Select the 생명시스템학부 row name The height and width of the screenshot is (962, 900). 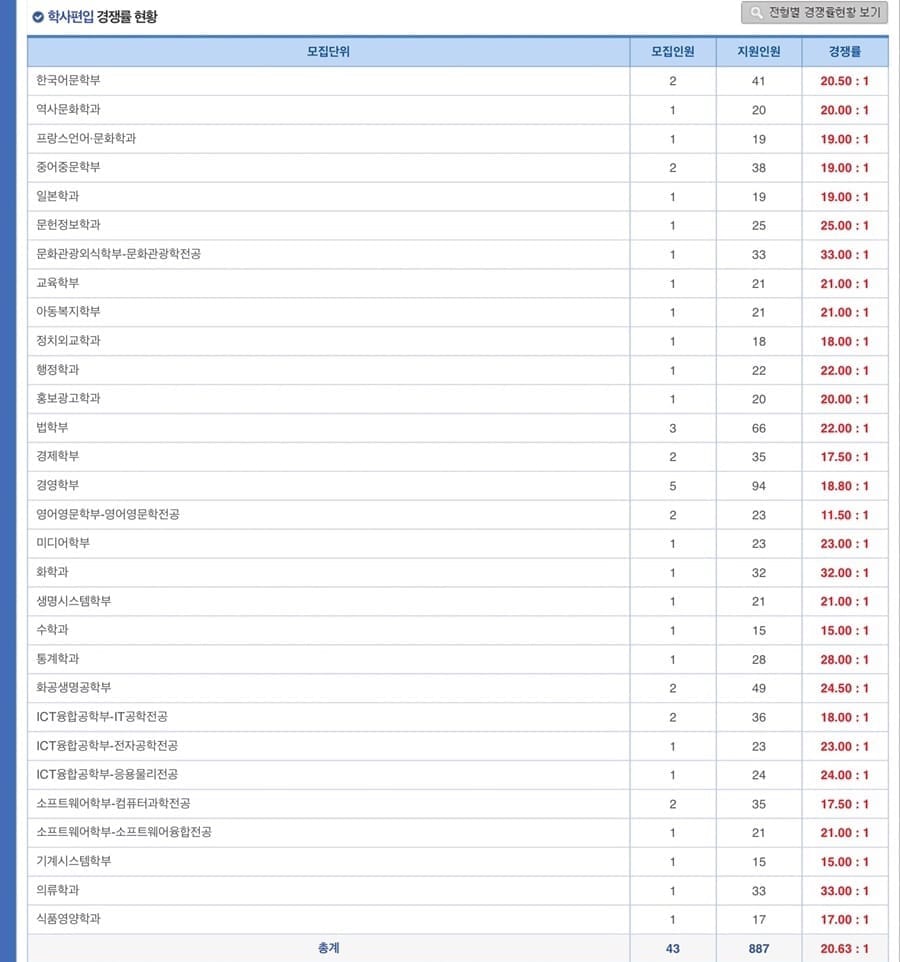[x=74, y=601]
